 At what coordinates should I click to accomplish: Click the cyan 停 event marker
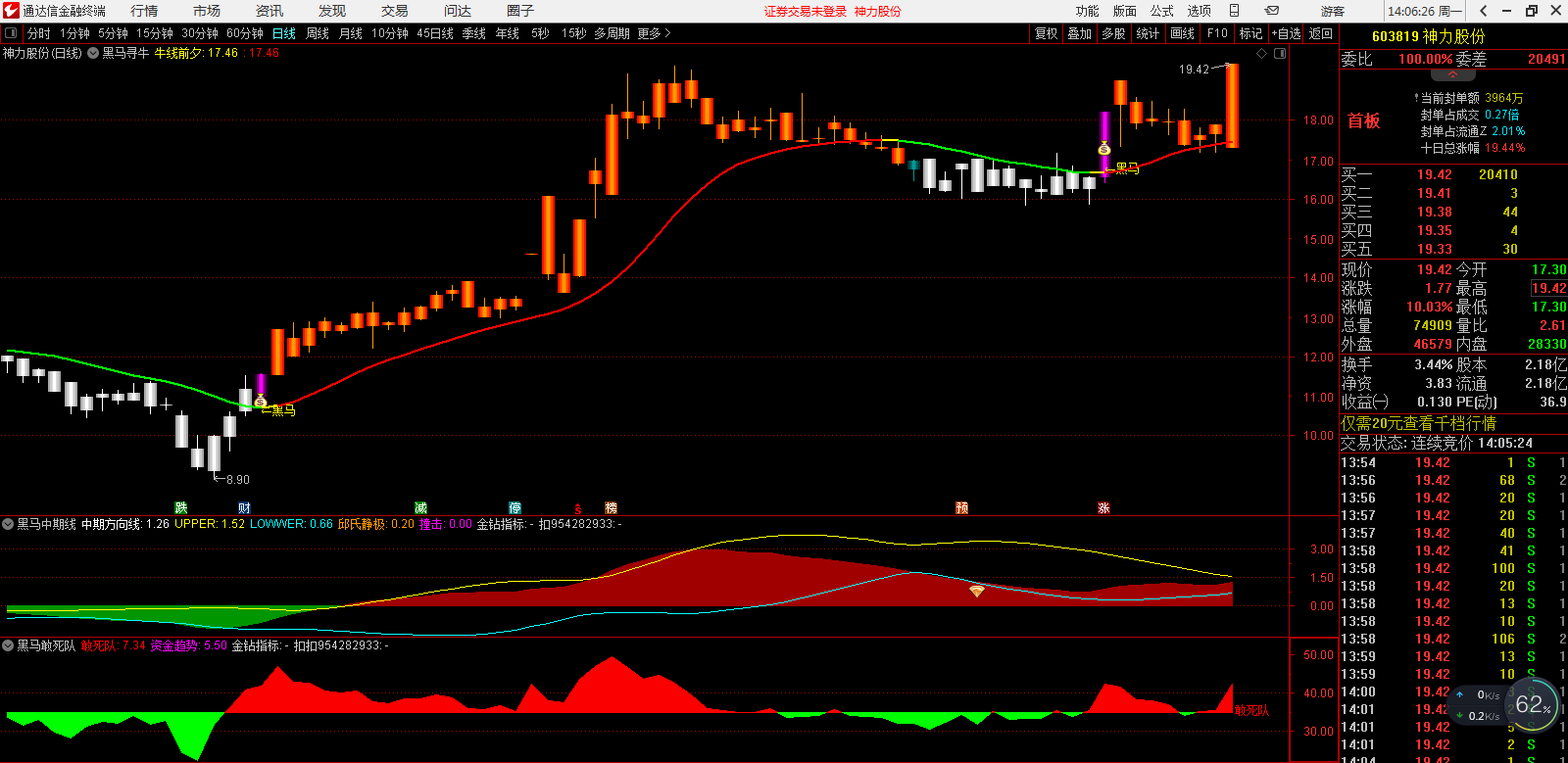click(x=515, y=507)
